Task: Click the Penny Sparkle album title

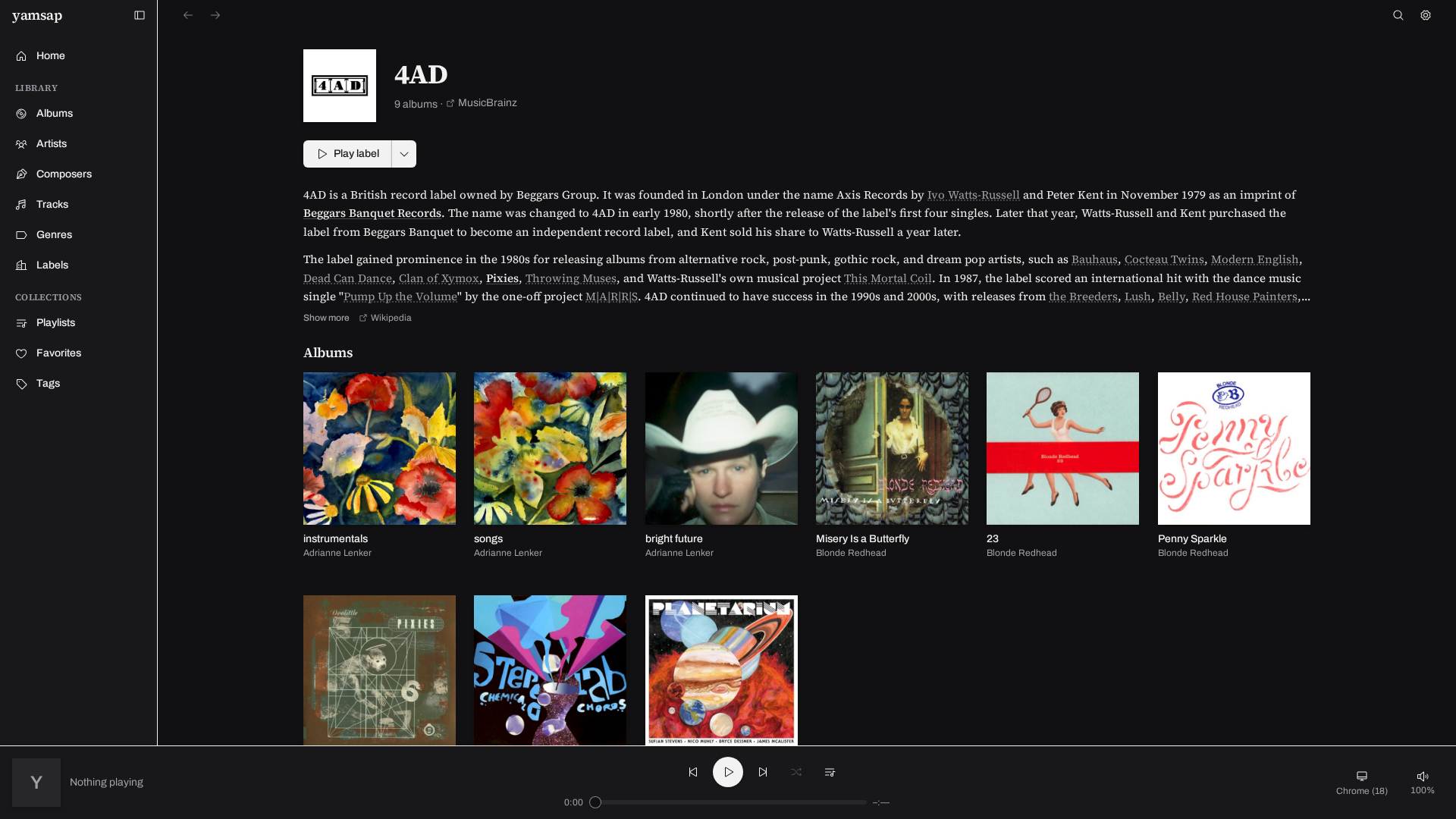Action: coord(1192,539)
